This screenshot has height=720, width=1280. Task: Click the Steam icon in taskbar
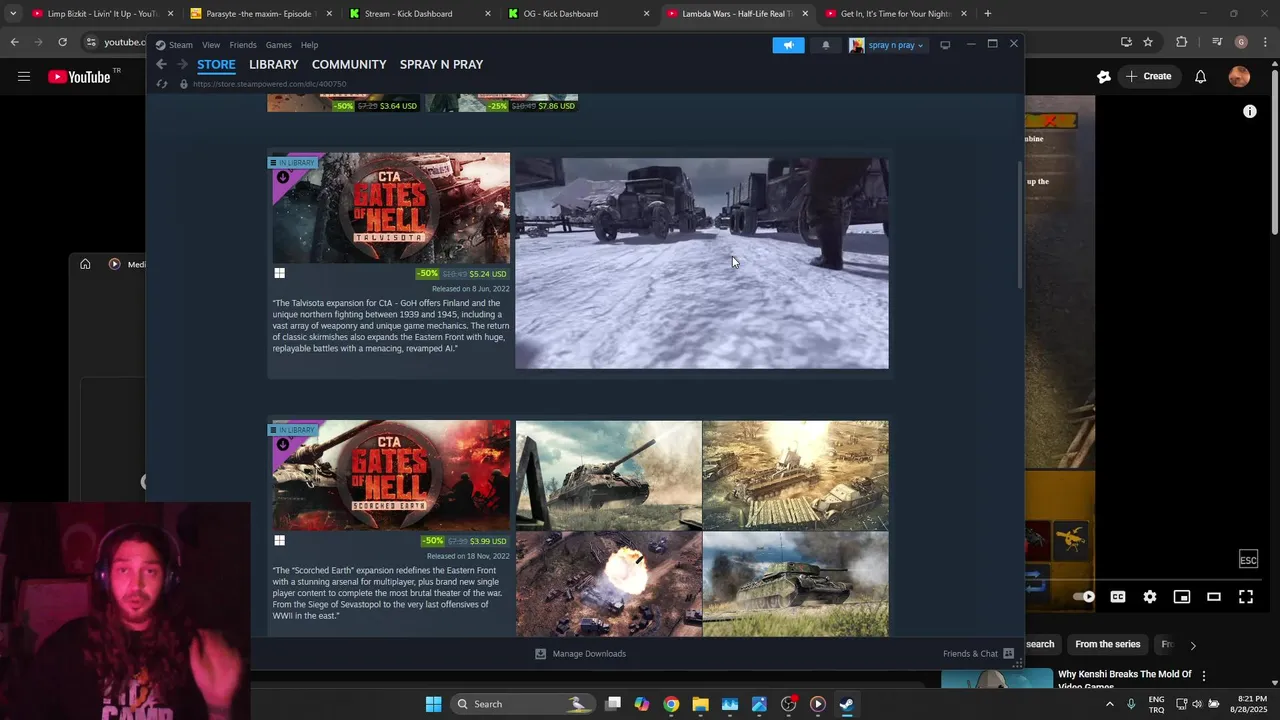846,704
